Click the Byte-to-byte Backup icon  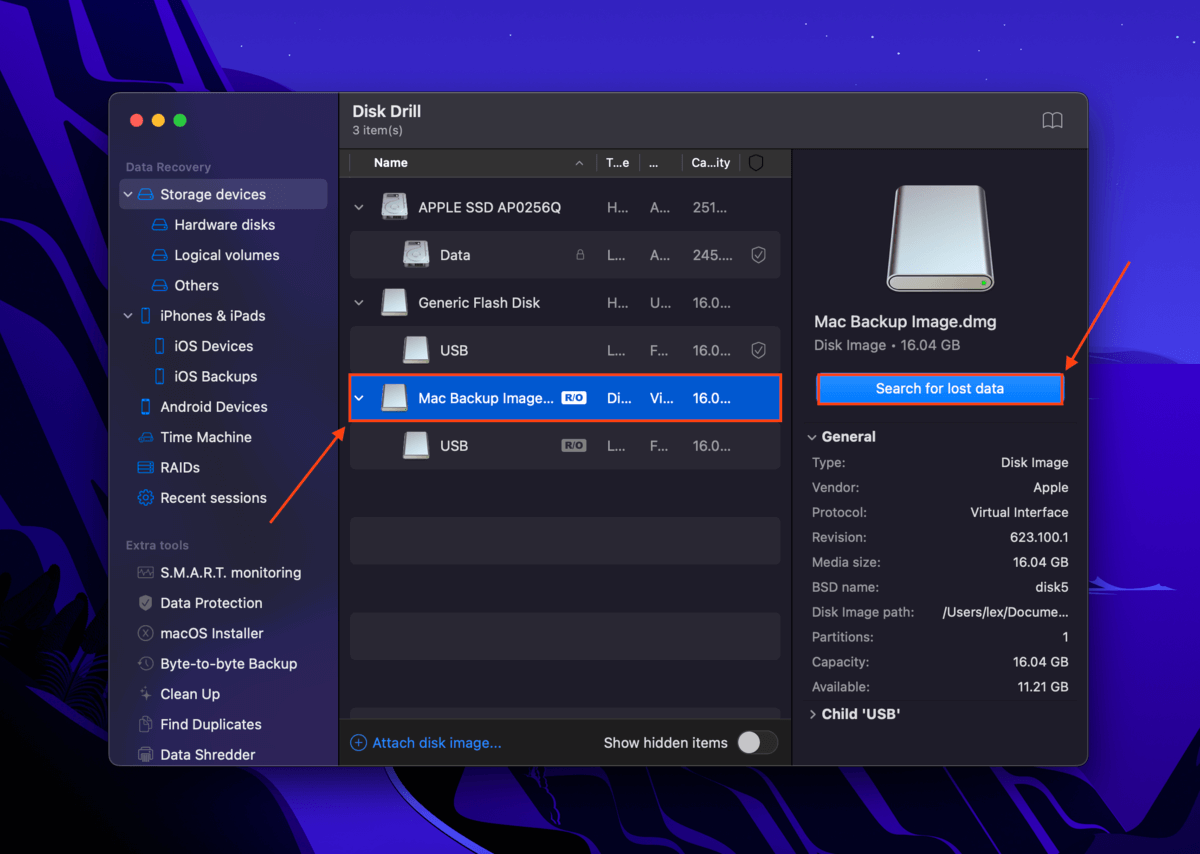coord(146,664)
